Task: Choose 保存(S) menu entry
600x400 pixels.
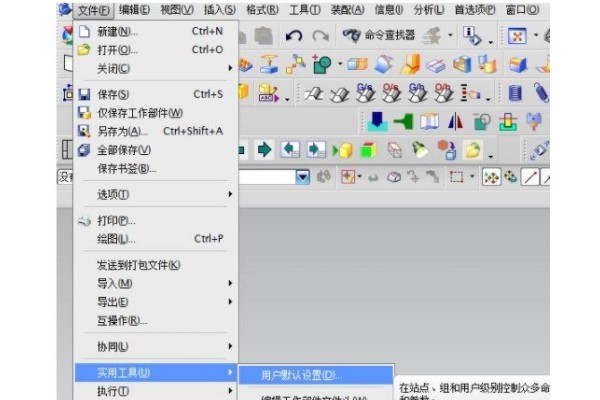Action: (156, 94)
